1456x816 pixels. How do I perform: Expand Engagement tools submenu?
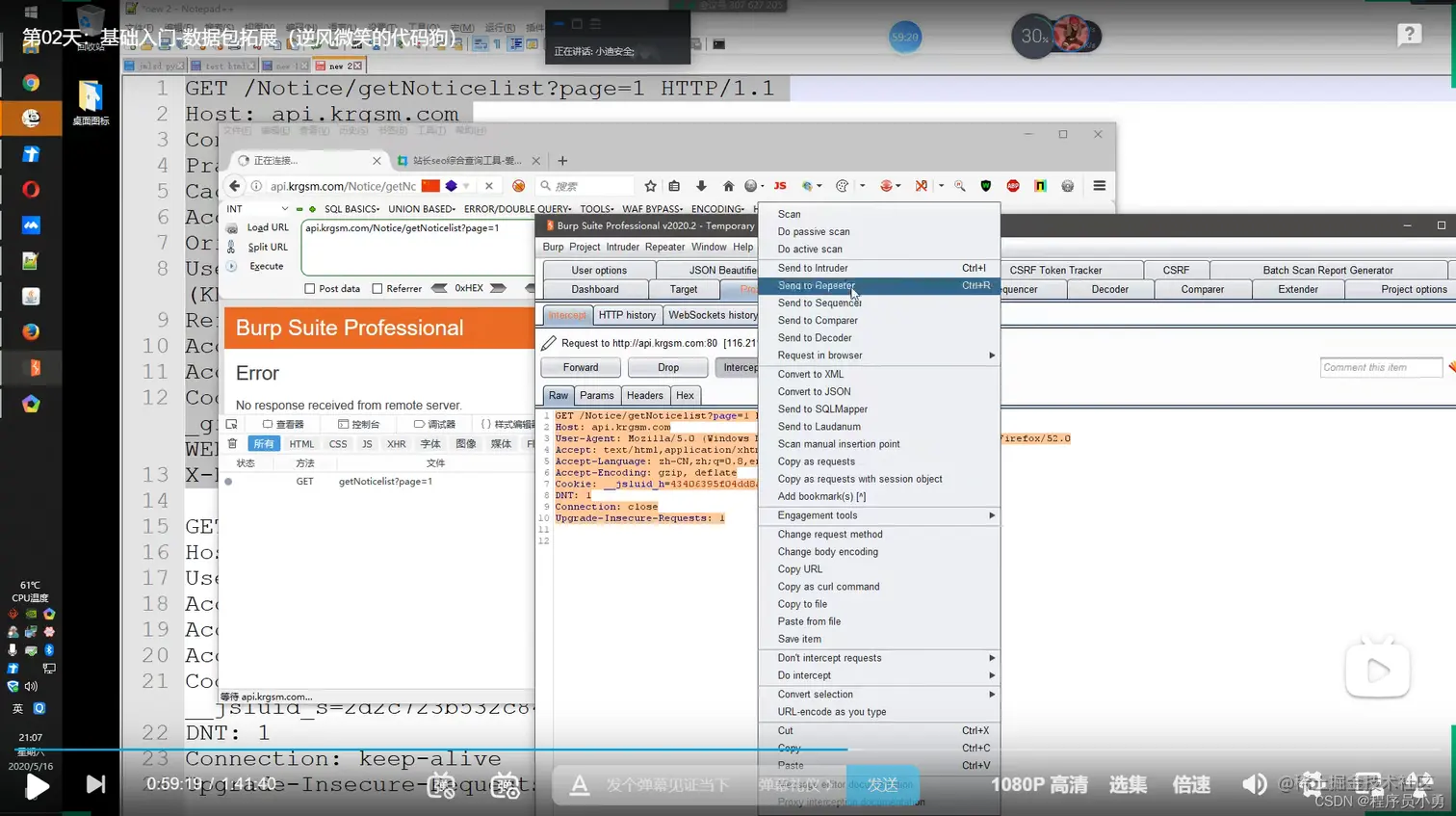[x=879, y=515]
